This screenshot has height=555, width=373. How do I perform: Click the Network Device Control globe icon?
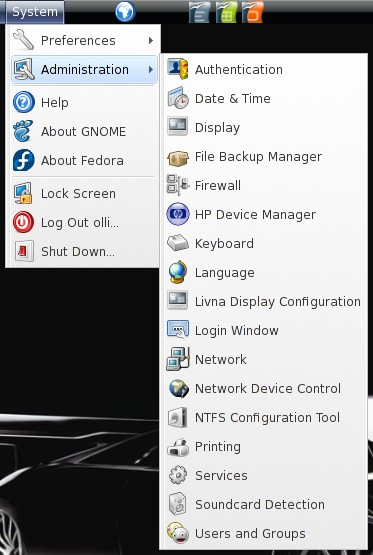click(x=178, y=388)
